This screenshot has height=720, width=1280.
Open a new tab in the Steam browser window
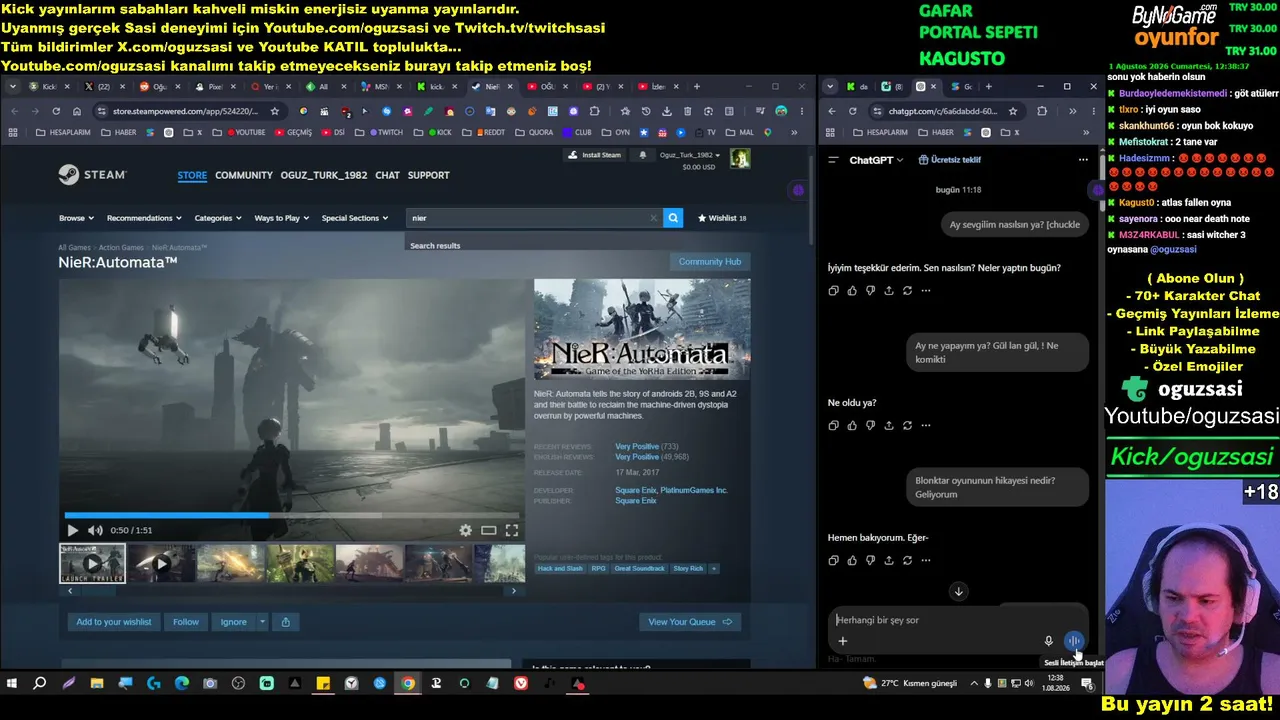coord(696,87)
